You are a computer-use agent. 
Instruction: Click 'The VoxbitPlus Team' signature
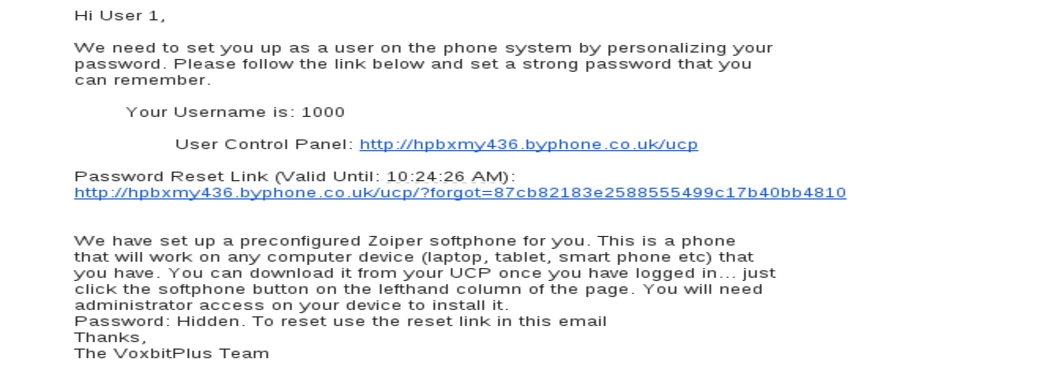pos(171,353)
